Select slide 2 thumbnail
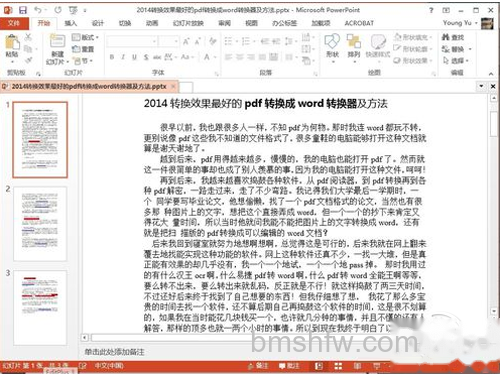This screenshot has width=500, height=374. (40, 224)
